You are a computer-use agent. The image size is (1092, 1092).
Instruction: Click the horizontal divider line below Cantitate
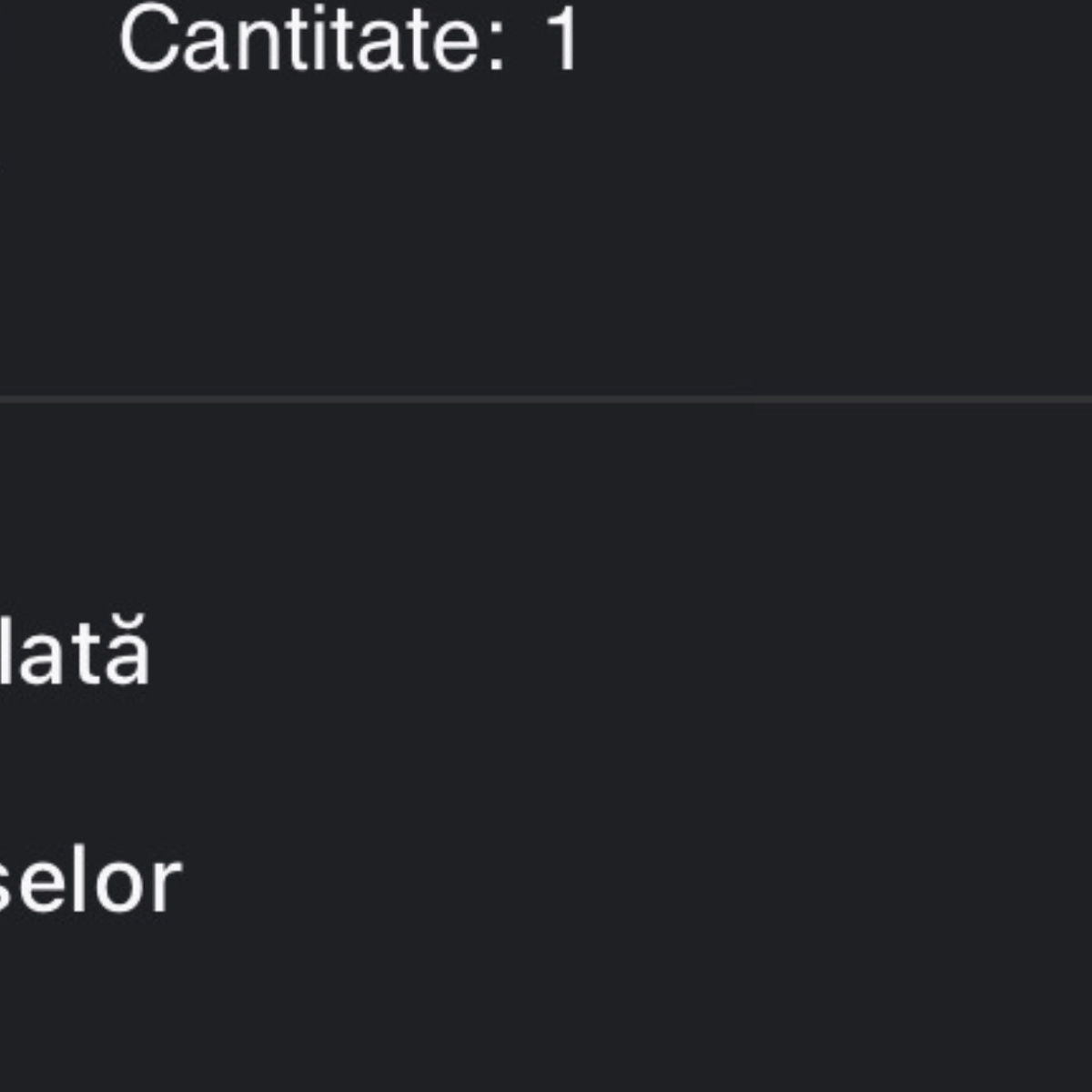546,399
